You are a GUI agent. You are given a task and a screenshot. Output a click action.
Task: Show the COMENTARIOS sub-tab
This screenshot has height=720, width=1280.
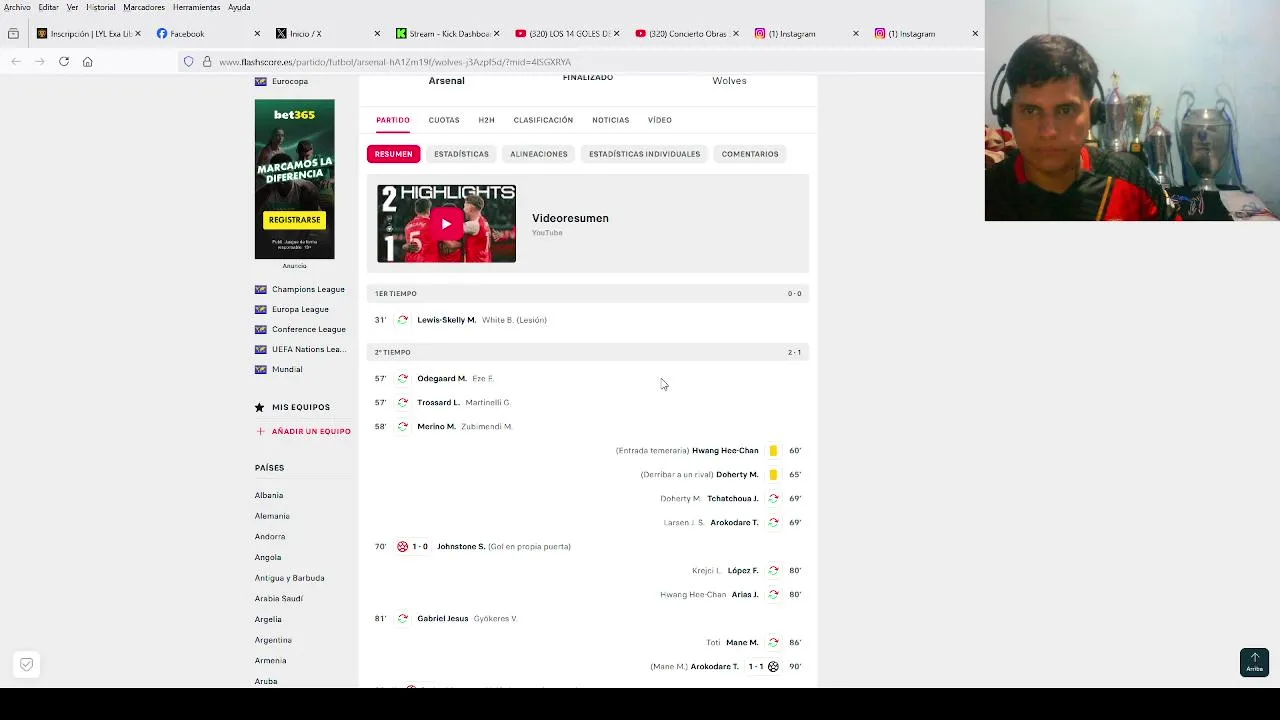pos(750,154)
